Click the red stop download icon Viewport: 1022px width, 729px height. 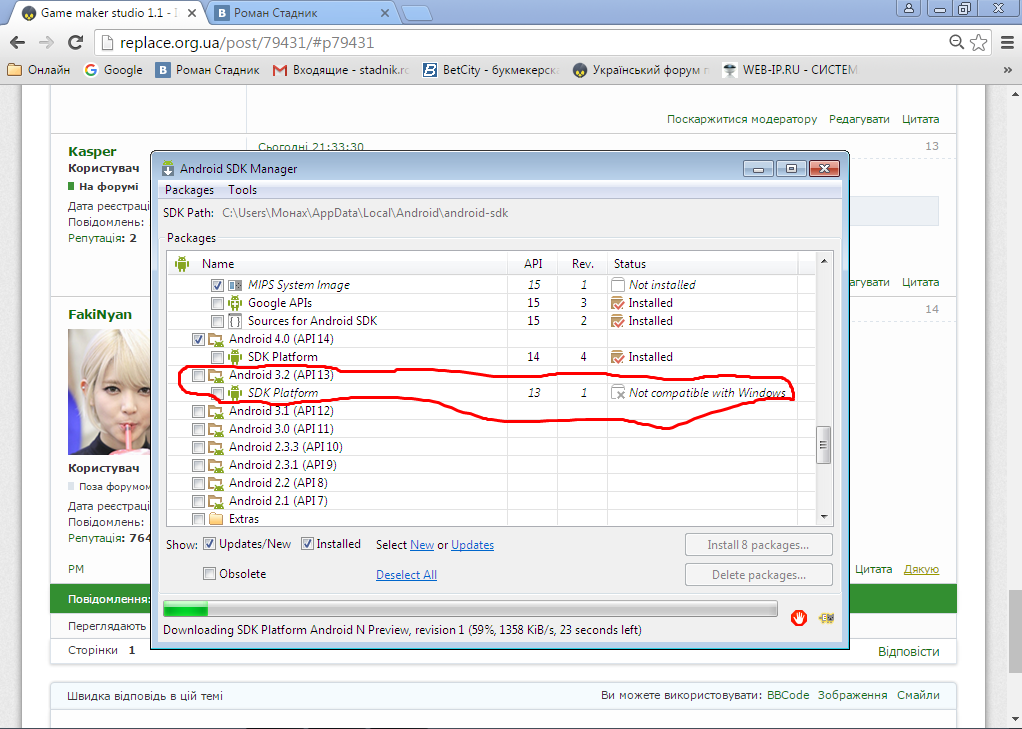pyautogui.click(x=798, y=617)
